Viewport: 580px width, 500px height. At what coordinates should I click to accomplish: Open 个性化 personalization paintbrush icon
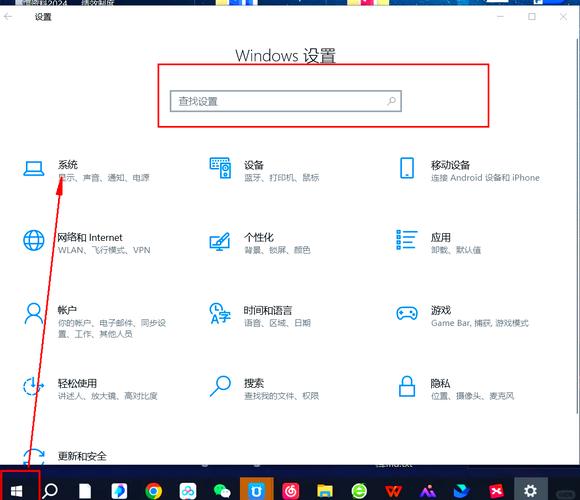(220, 241)
